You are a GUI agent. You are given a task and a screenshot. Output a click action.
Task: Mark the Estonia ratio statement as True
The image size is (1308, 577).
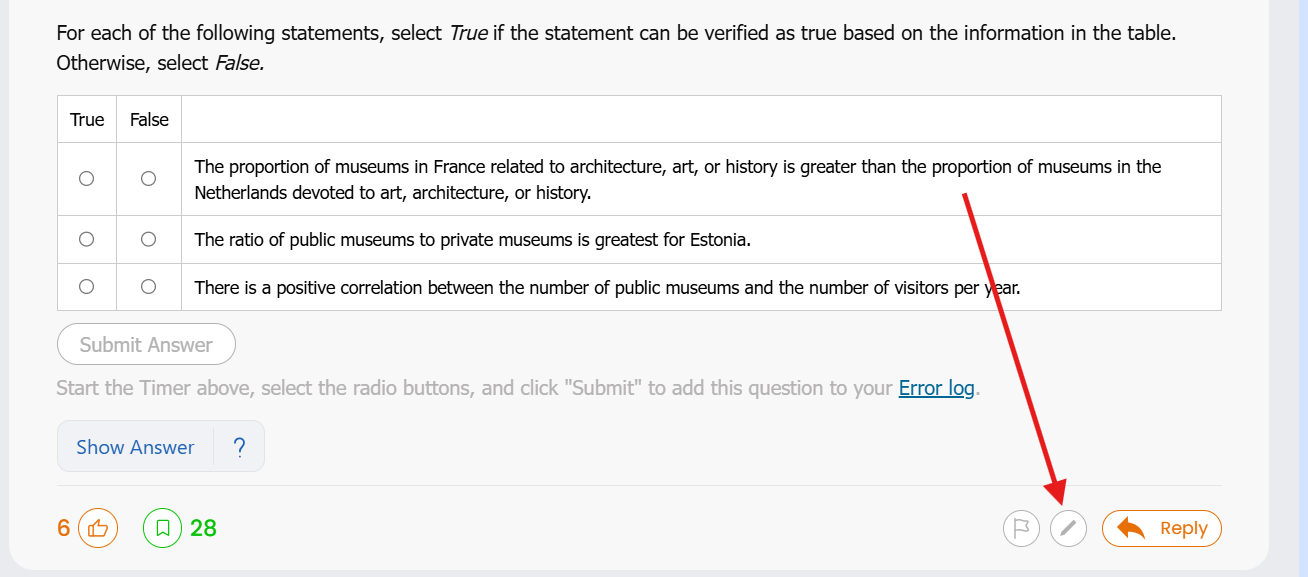tap(87, 239)
